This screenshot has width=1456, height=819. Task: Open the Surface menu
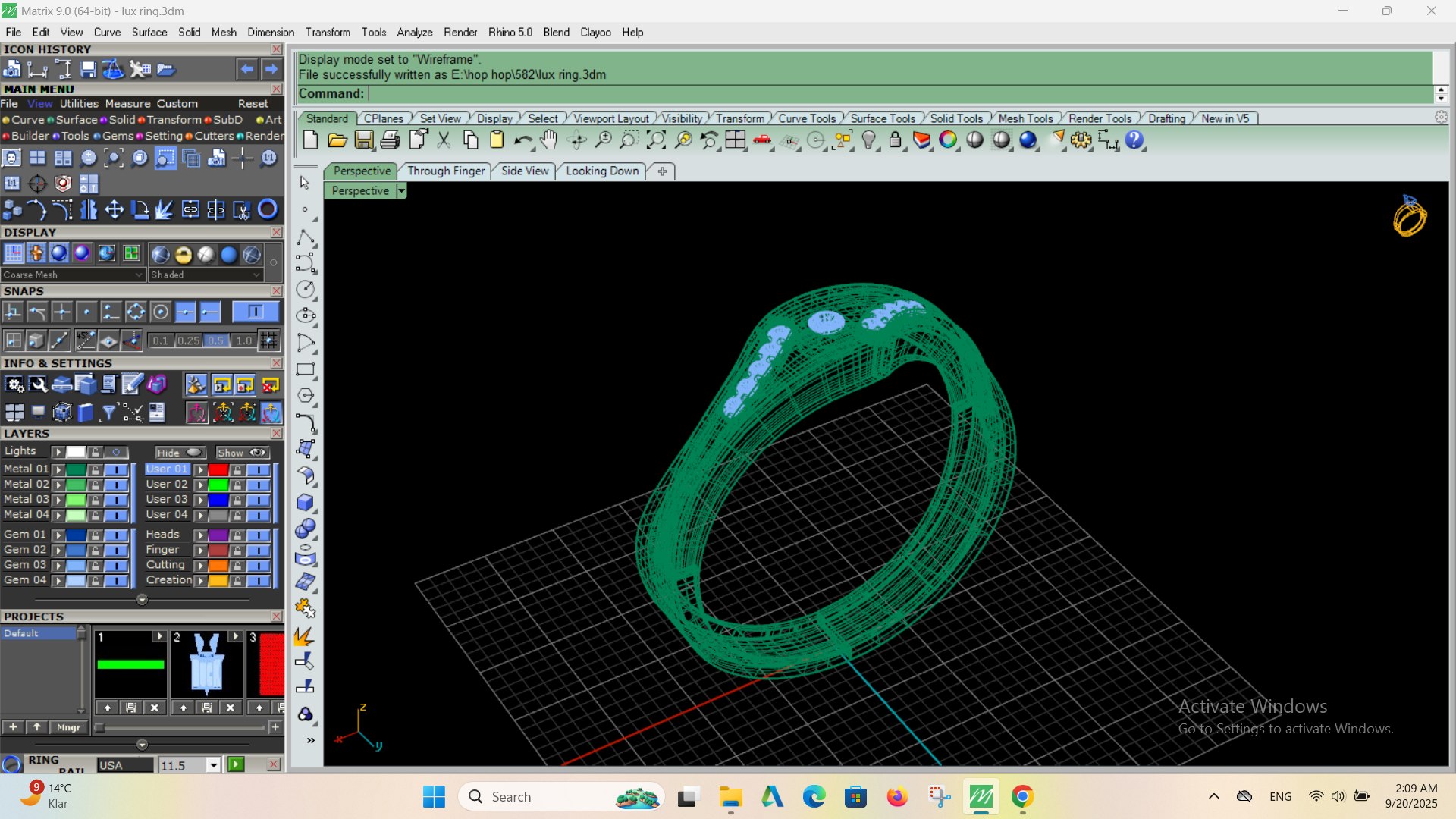(x=149, y=32)
